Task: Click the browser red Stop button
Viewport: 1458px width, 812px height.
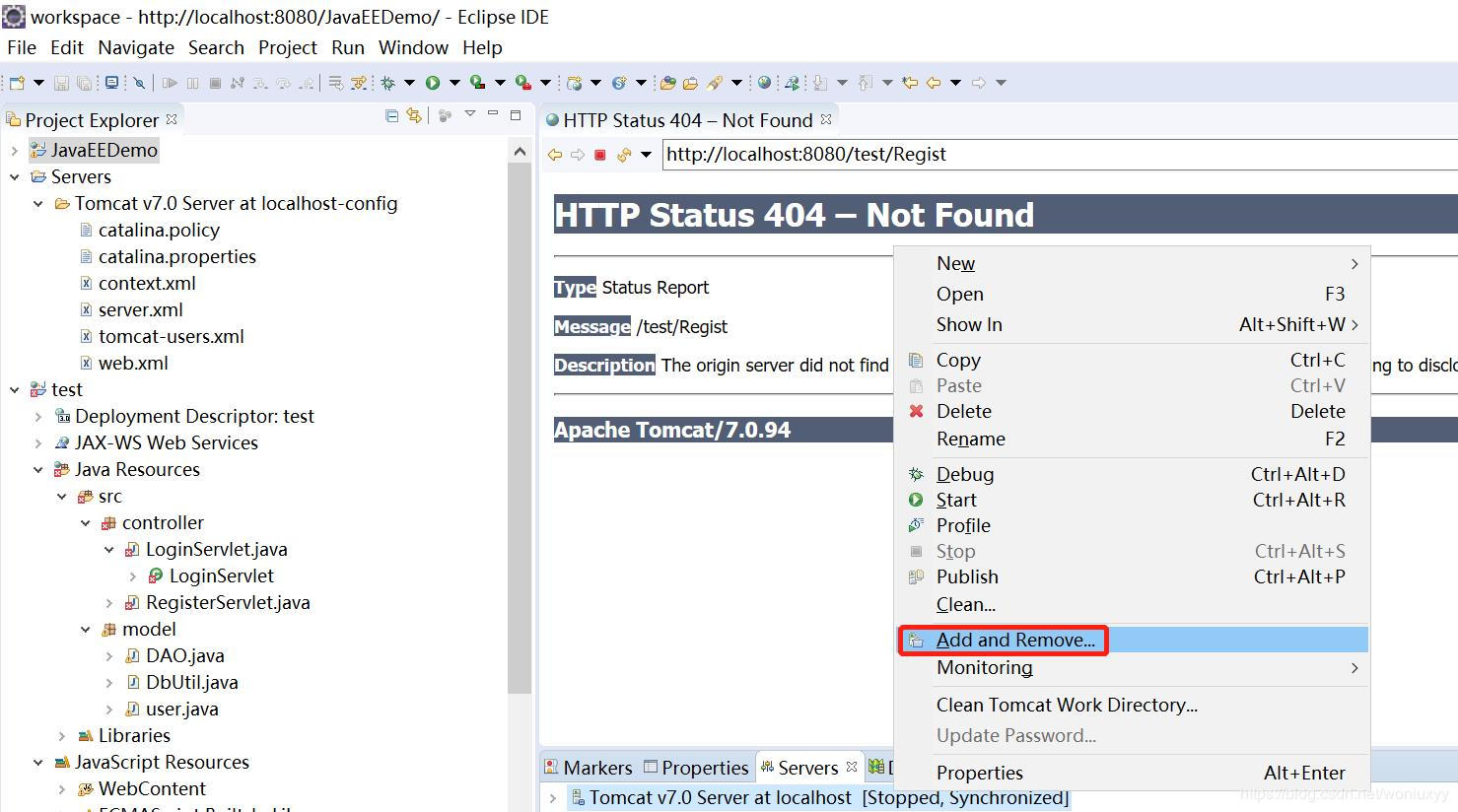Action: coord(599,155)
